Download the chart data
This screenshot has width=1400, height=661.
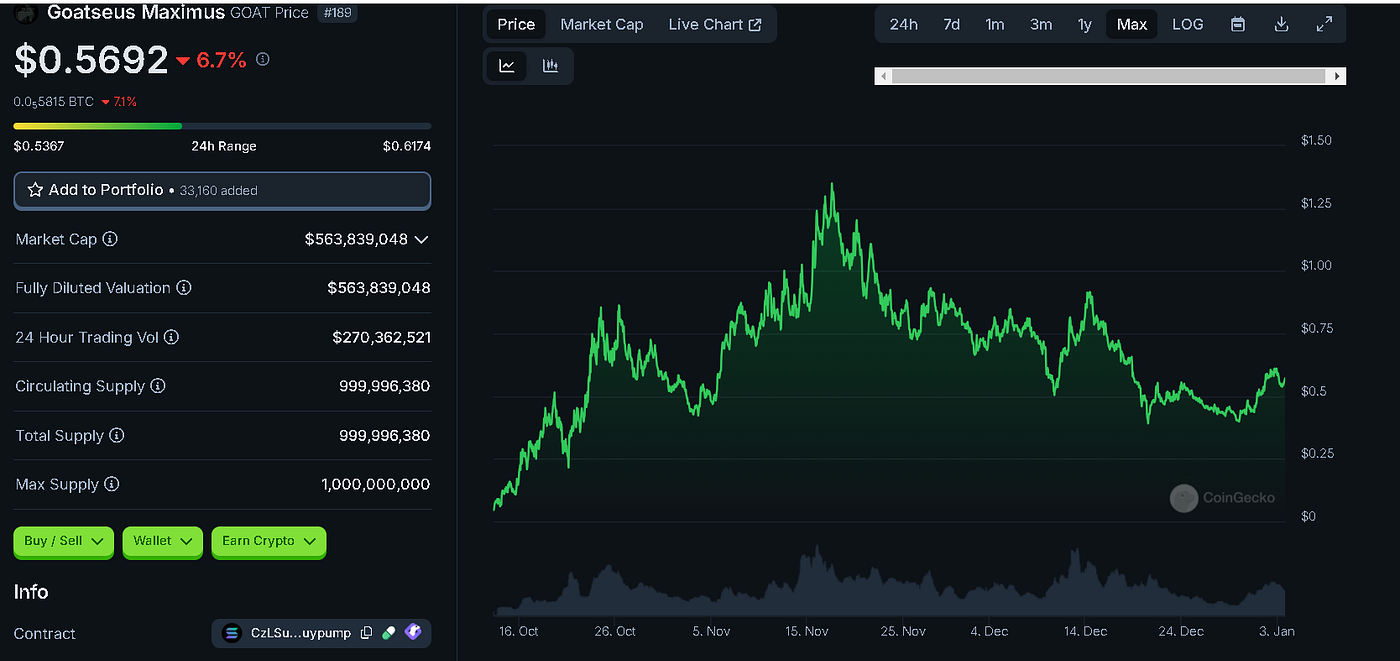(1281, 24)
